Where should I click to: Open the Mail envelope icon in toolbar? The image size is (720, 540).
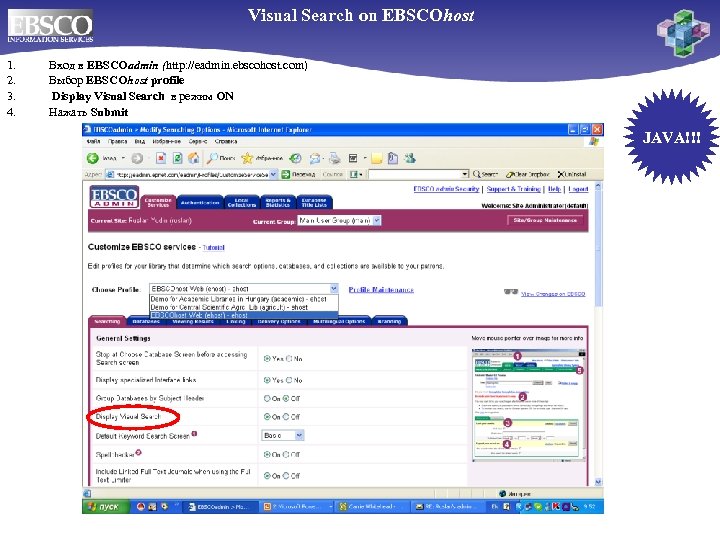[x=315, y=158]
